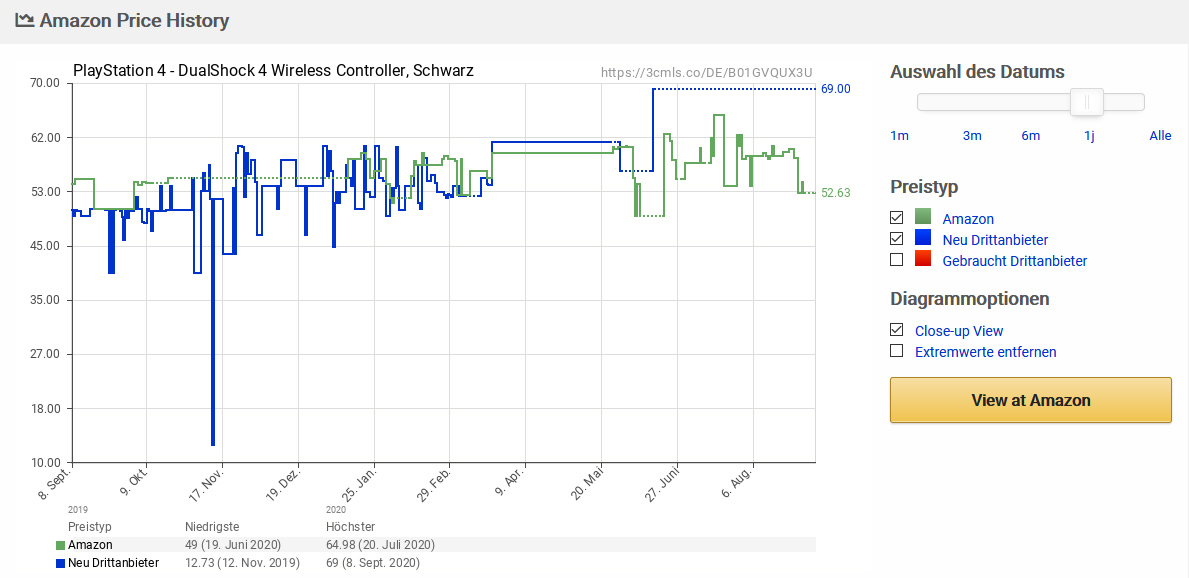1189x578 pixels.
Task: Click the Extremwerte entfernen label link
Action: tap(986, 352)
